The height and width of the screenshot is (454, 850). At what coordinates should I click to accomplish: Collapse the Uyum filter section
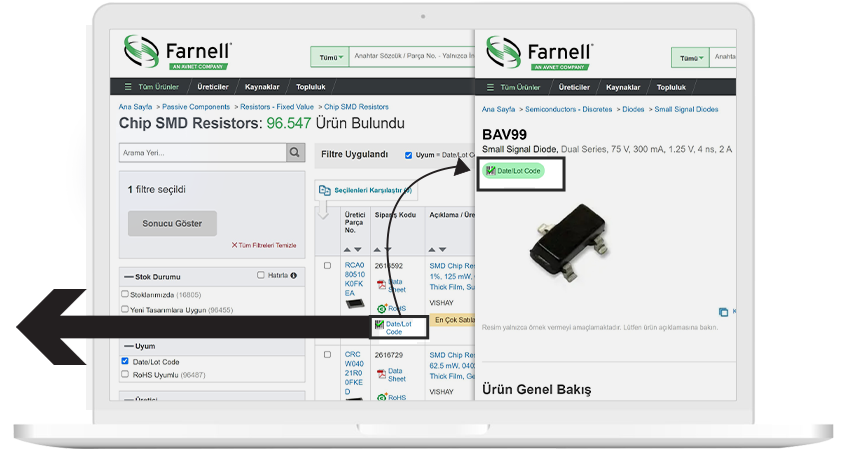128,346
